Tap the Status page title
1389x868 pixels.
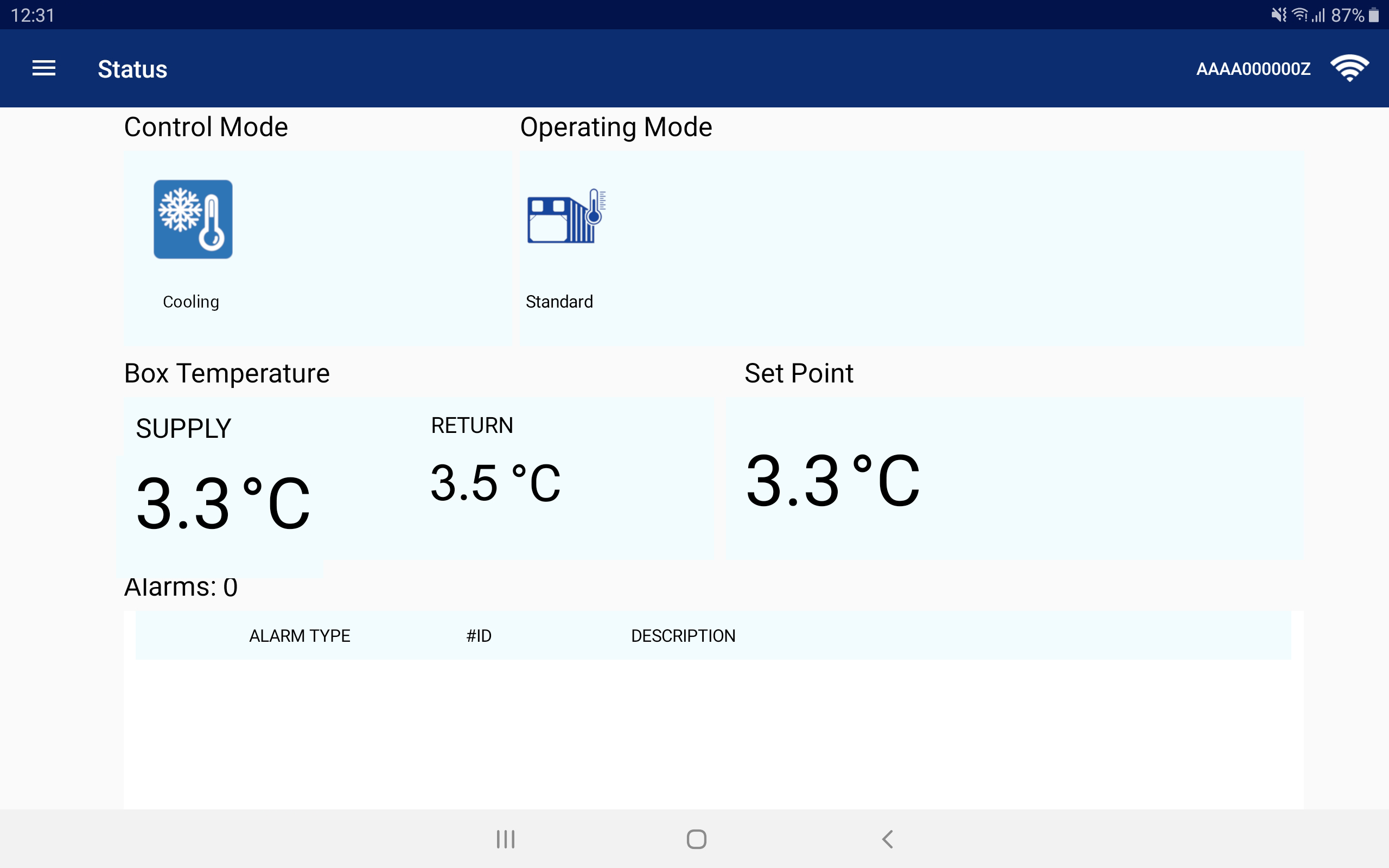tap(132, 69)
